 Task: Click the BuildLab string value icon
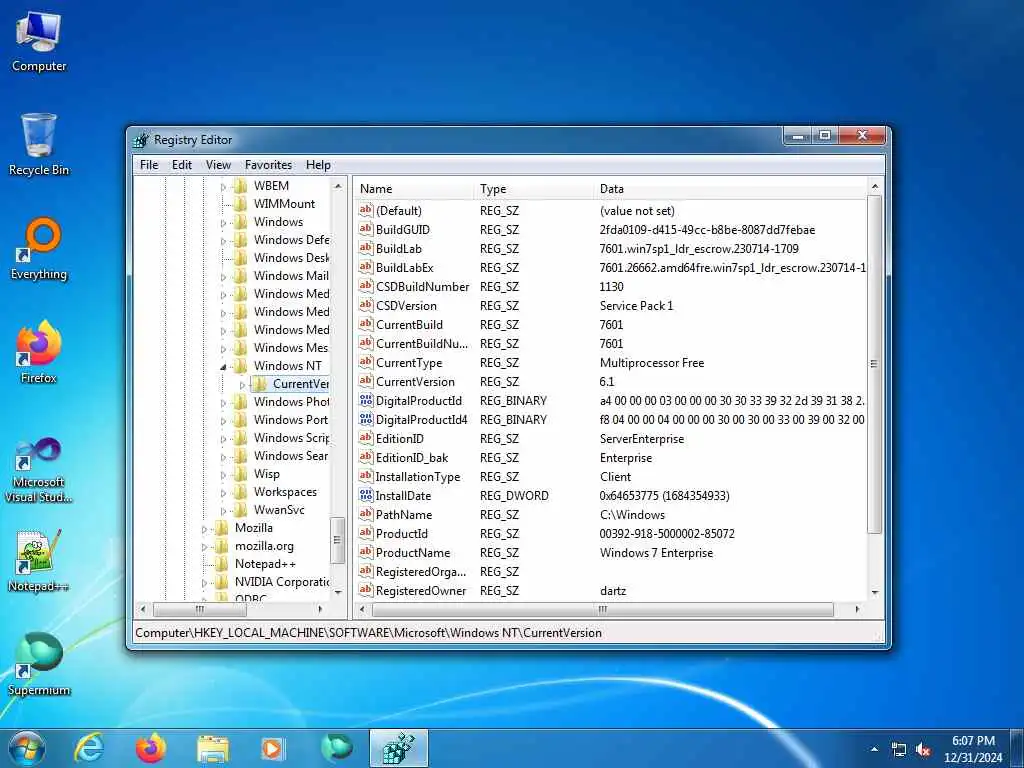click(x=366, y=248)
